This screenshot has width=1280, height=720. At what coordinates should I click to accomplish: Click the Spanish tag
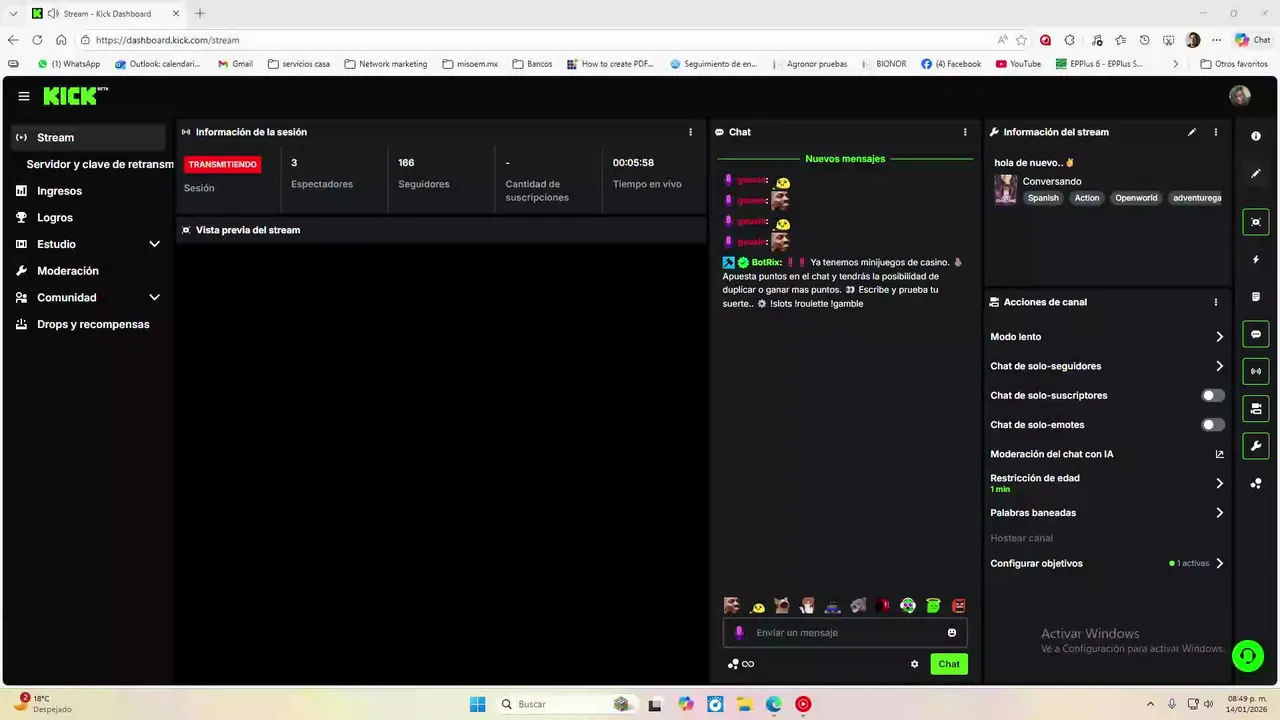(1043, 198)
